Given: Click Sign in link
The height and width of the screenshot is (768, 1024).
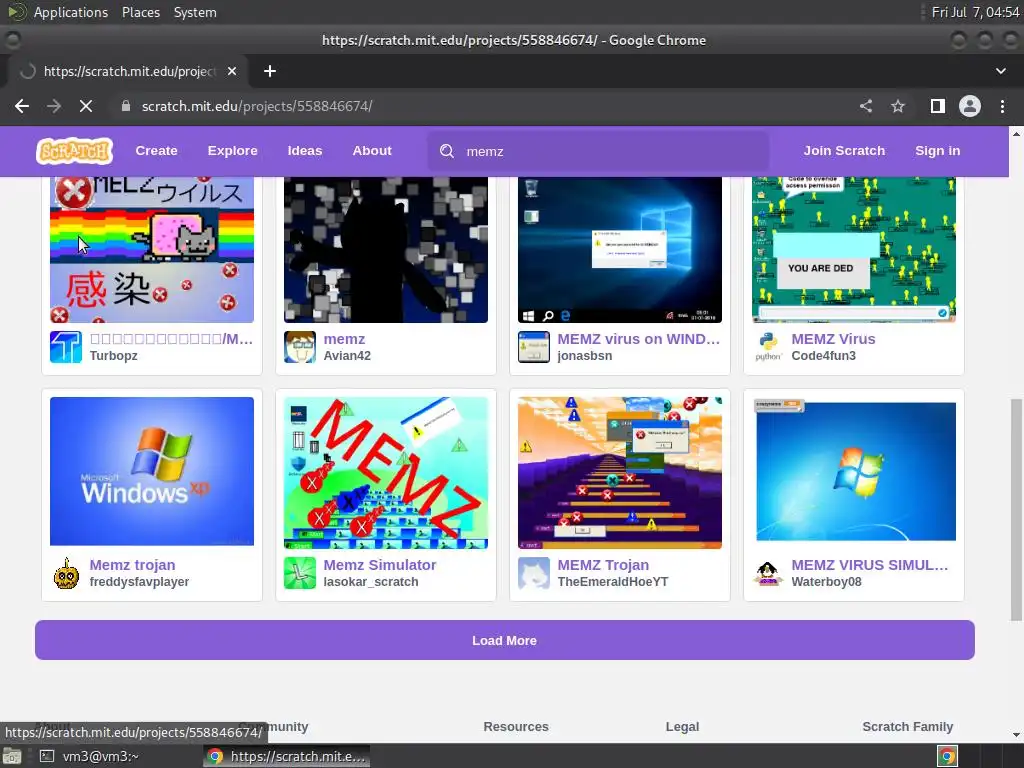Looking at the screenshot, I should [x=938, y=151].
